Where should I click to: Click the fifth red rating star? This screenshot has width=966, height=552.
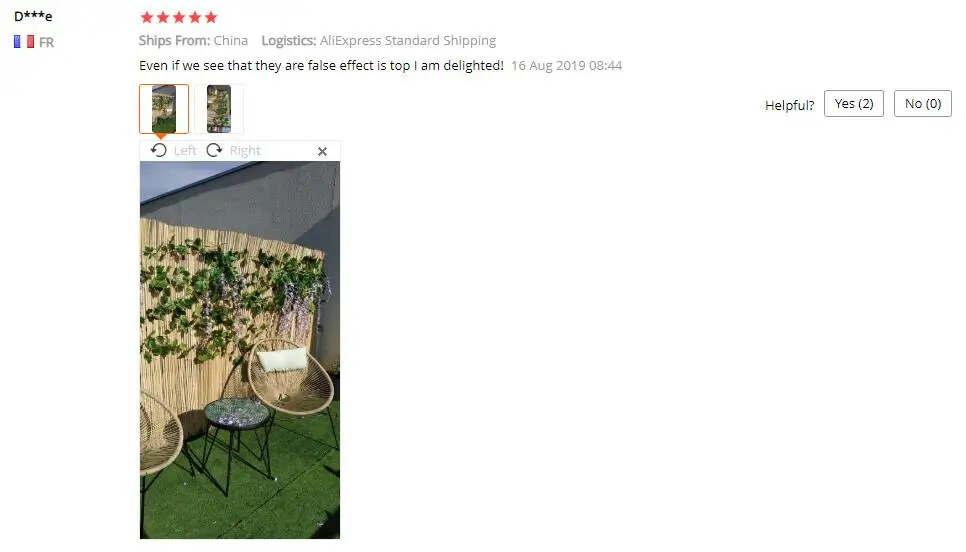tap(211, 17)
